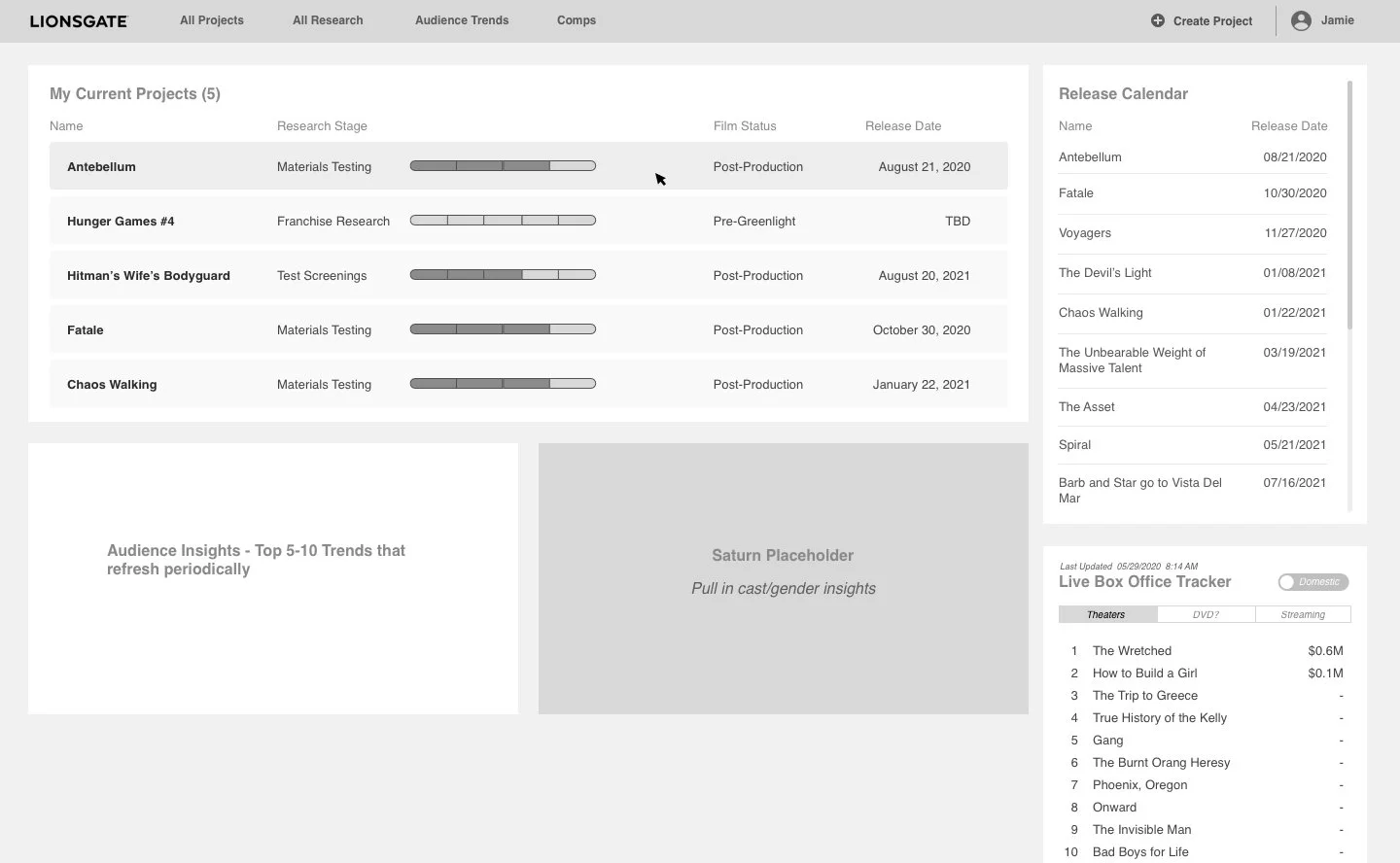Image resolution: width=1400 pixels, height=863 pixels.
Task: Toggle the Domestic switch in Box Office Tracker
Action: point(1312,582)
